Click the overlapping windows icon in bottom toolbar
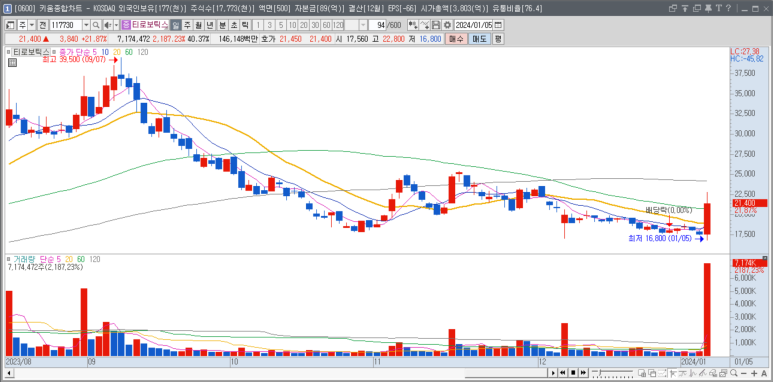Image resolution: width=773 pixels, height=382 pixels. [652, 373]
